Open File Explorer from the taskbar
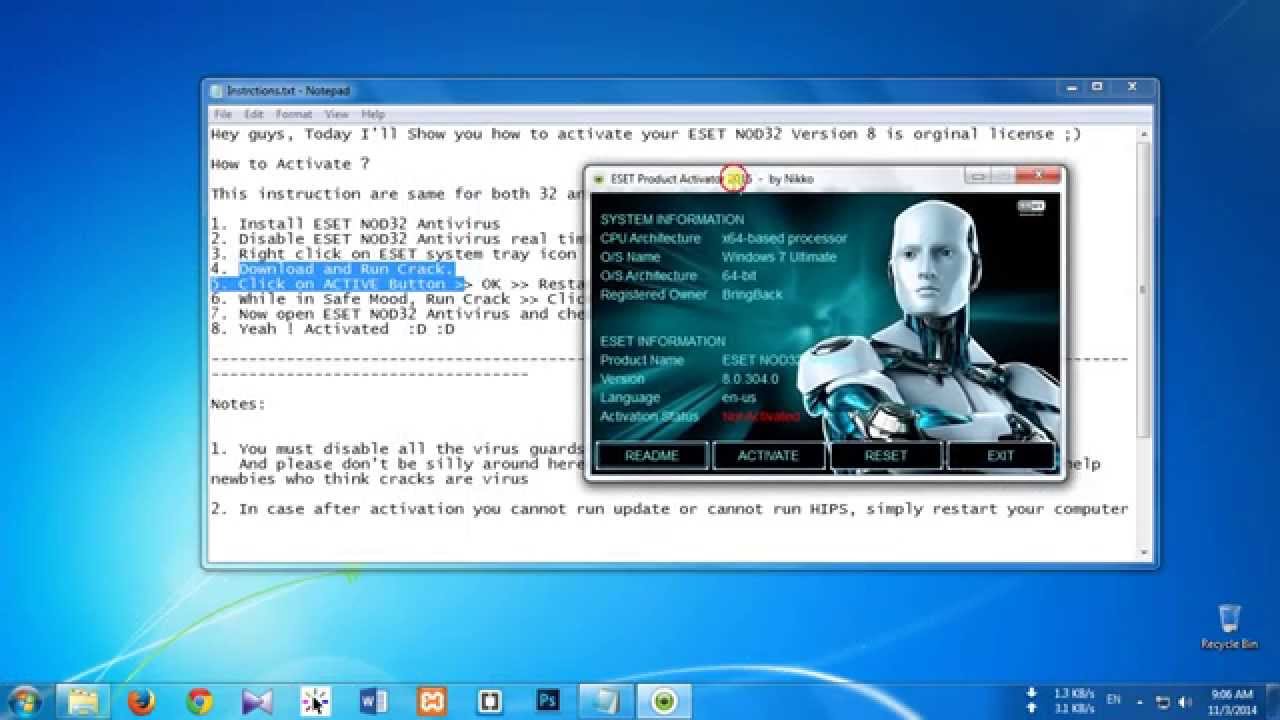The height and width of the screenshot is (720, 1280). tap(84, 701)
